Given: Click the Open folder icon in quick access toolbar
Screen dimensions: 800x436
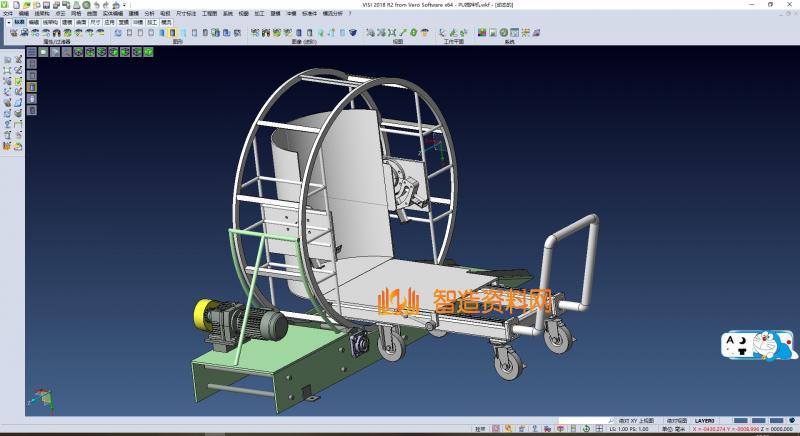Looking at the screenshot, I should click(26, 4).
